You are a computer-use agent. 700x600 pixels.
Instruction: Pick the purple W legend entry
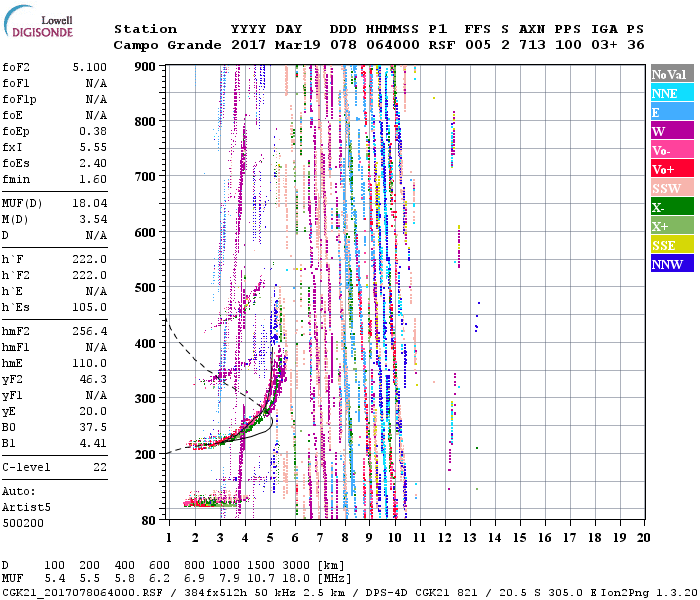[x=671, y=131]
